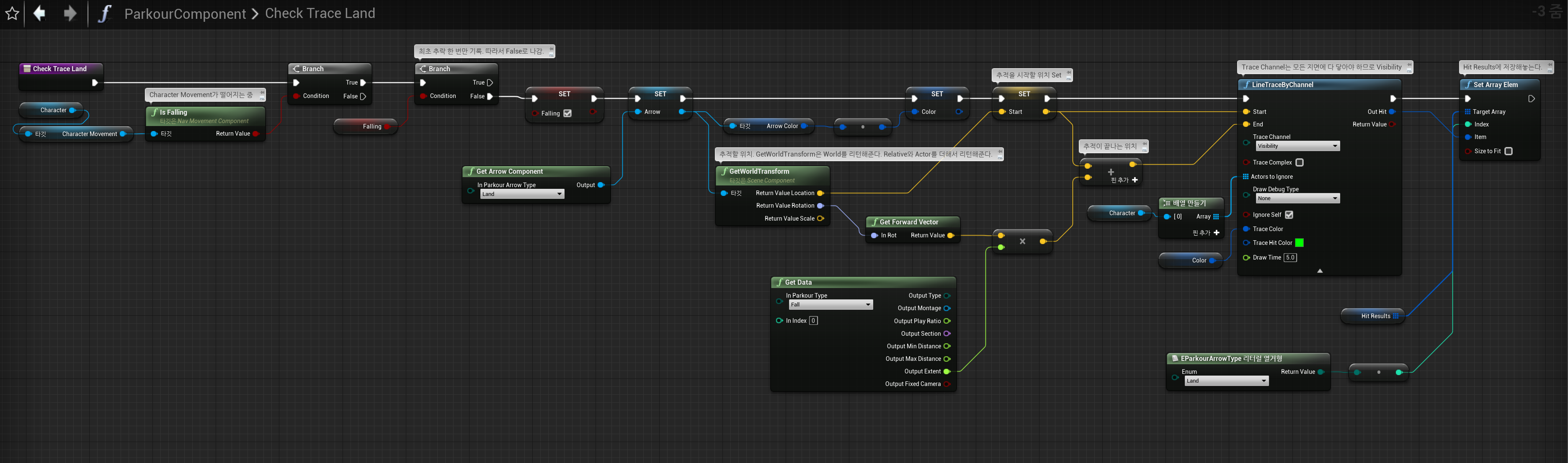This screenshot has width=1568, height=463.
Task: Click Hit Results array output pin
Action: pos(1396,316)
